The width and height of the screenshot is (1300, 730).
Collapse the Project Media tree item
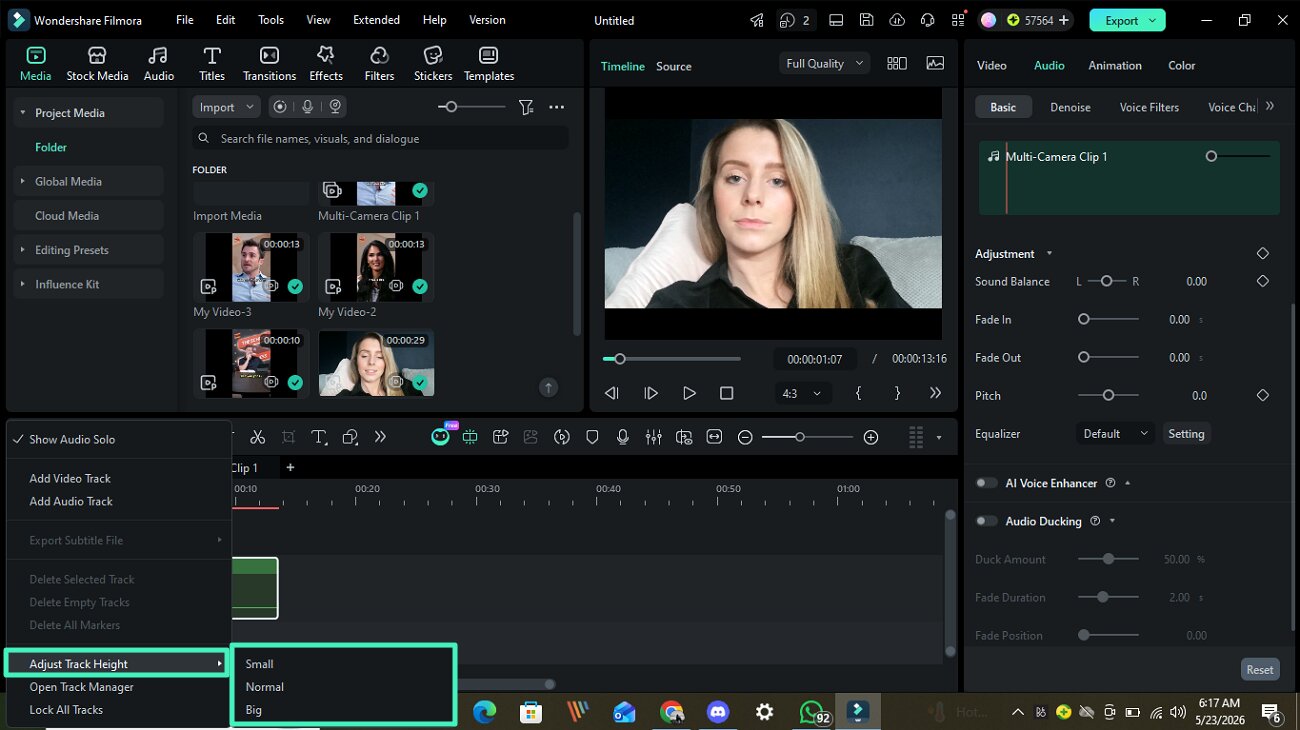tap(22, 113)
